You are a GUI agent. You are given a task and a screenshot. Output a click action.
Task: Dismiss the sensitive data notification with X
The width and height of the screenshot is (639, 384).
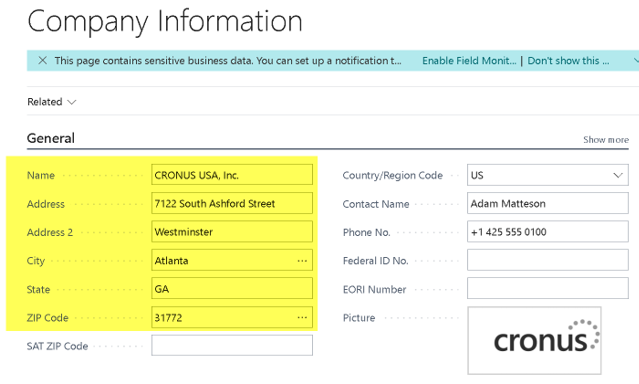tap(42, 61)
